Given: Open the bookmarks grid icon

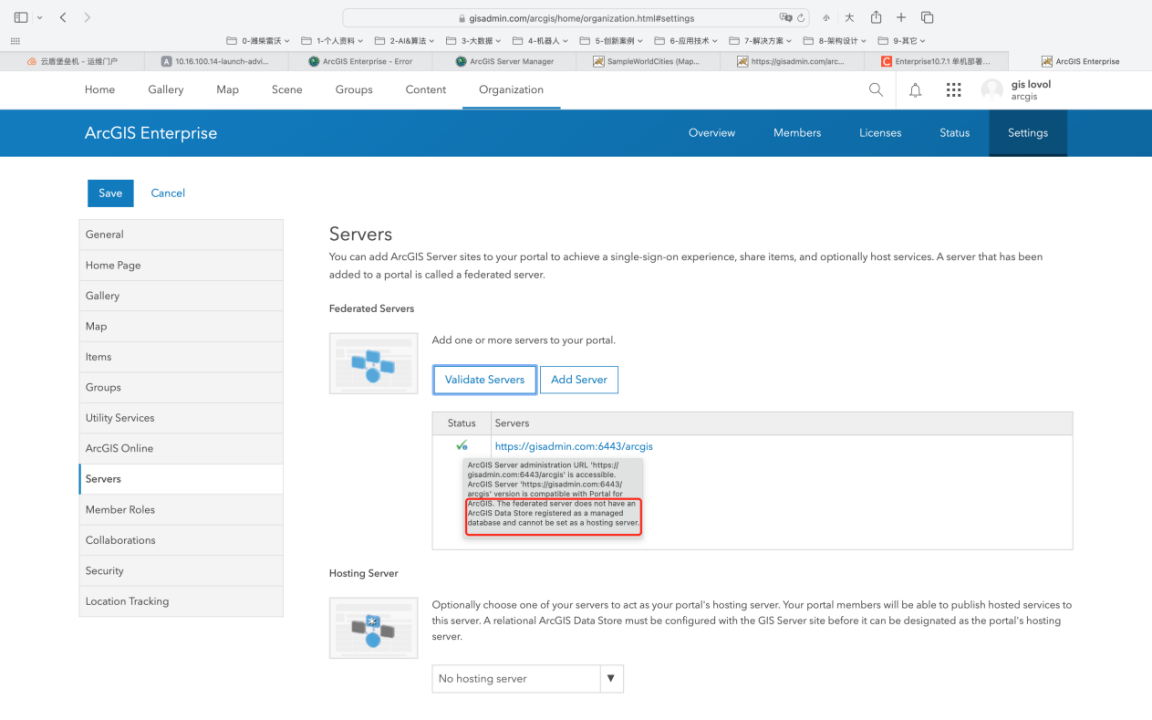Looking at the screenshot, I should tap(15, 41).
